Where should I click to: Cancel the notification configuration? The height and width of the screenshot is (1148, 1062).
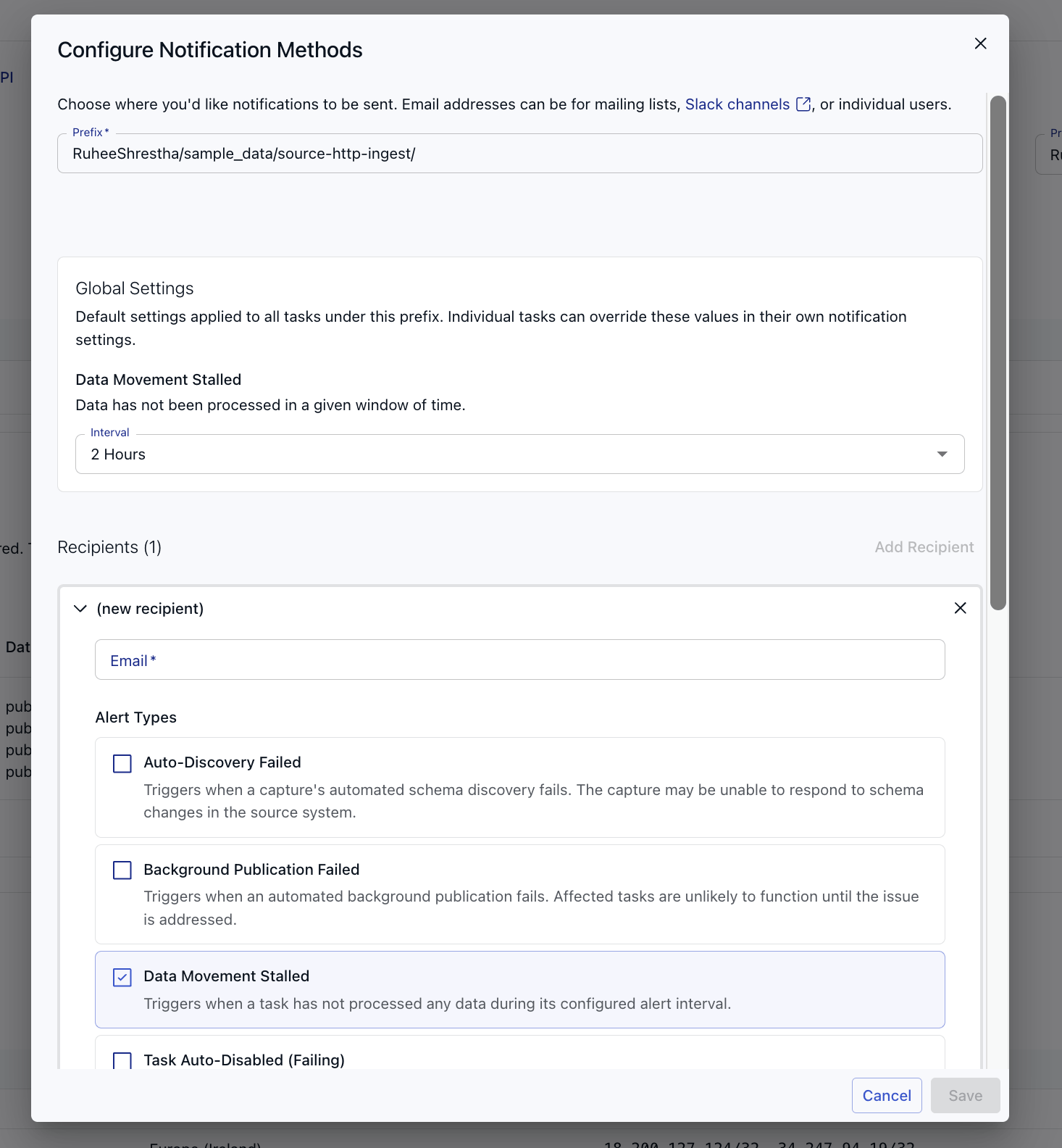point(887,1096)
